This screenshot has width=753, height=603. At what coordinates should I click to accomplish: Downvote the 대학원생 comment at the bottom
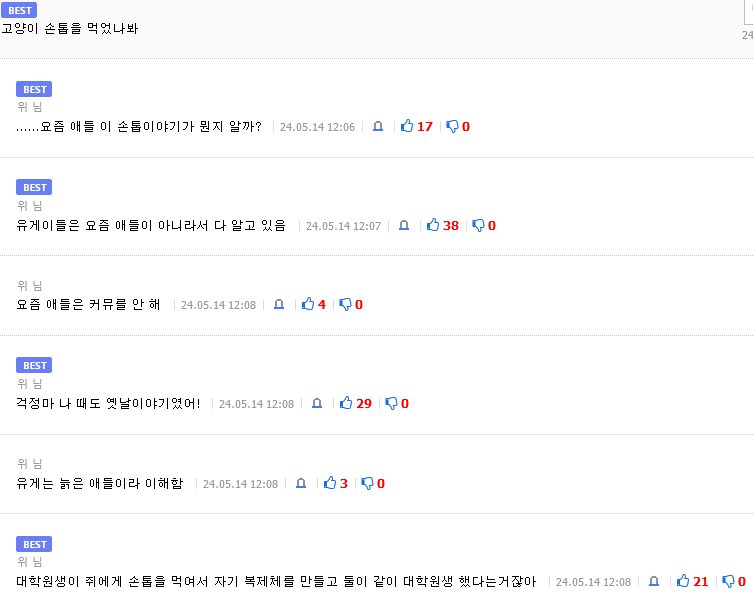click(x=729, y=582)
